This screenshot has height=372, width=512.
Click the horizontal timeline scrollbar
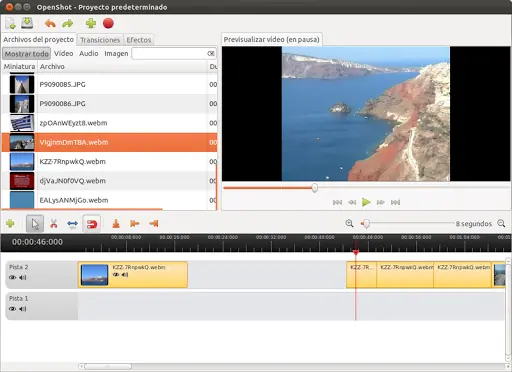point(108,366)
